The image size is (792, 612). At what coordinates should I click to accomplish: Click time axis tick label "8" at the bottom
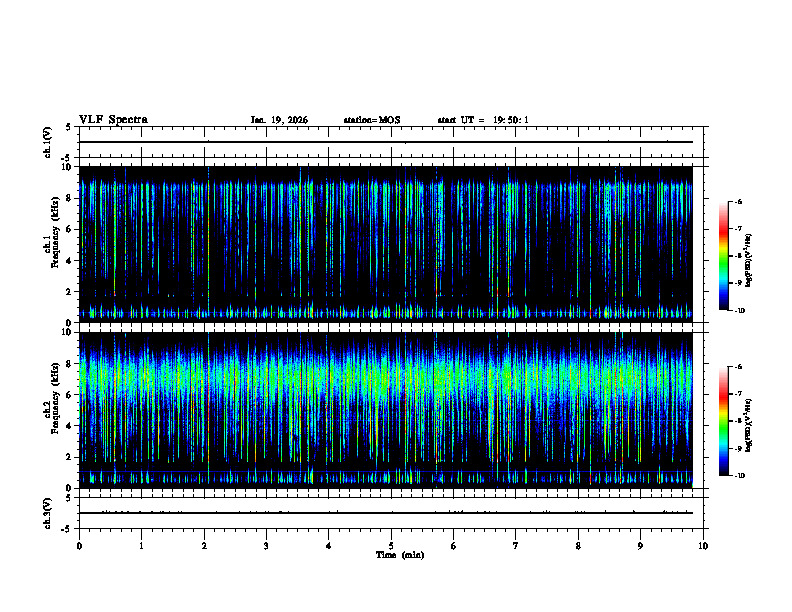(578, 546)
